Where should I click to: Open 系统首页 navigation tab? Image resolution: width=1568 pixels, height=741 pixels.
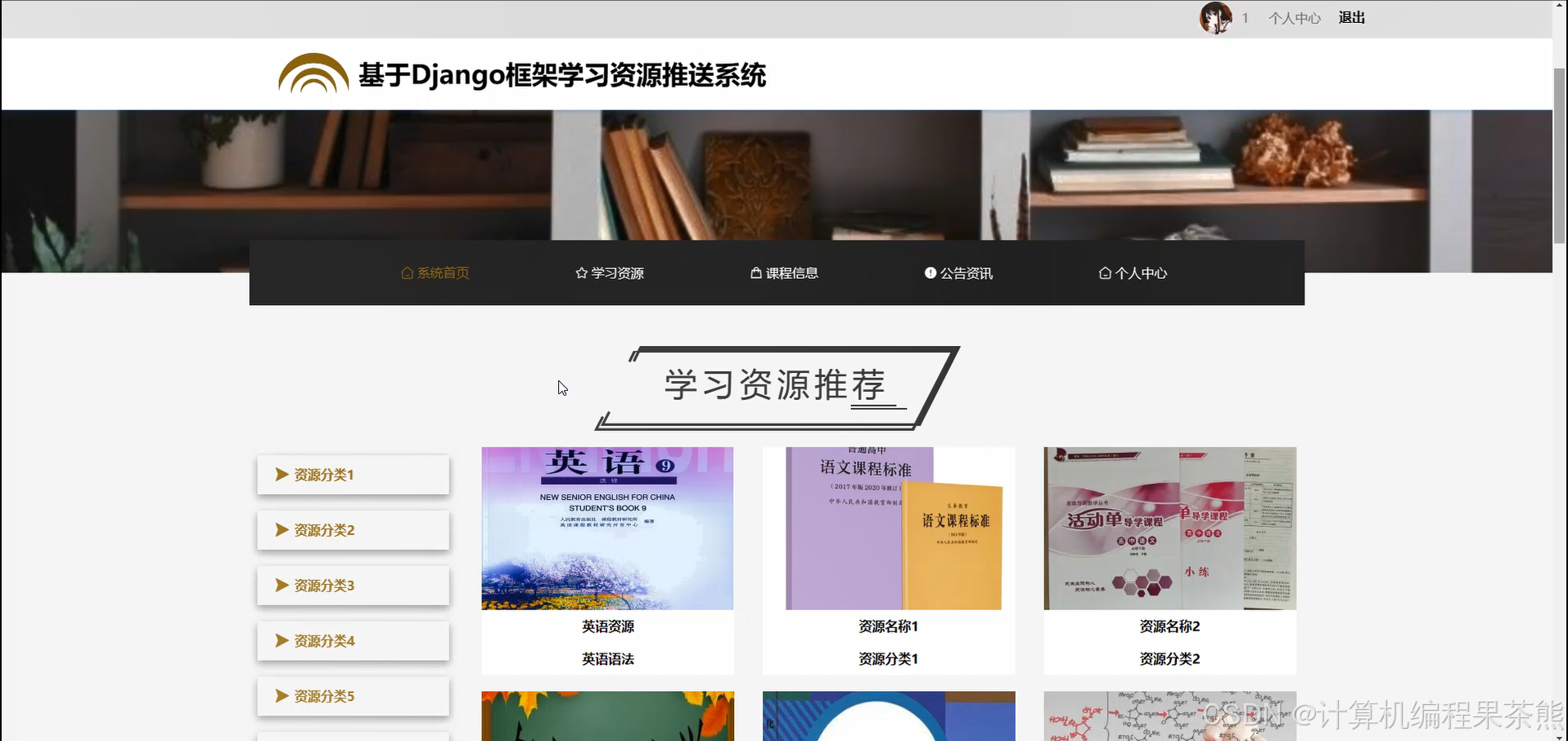click(x=435, y=273)
